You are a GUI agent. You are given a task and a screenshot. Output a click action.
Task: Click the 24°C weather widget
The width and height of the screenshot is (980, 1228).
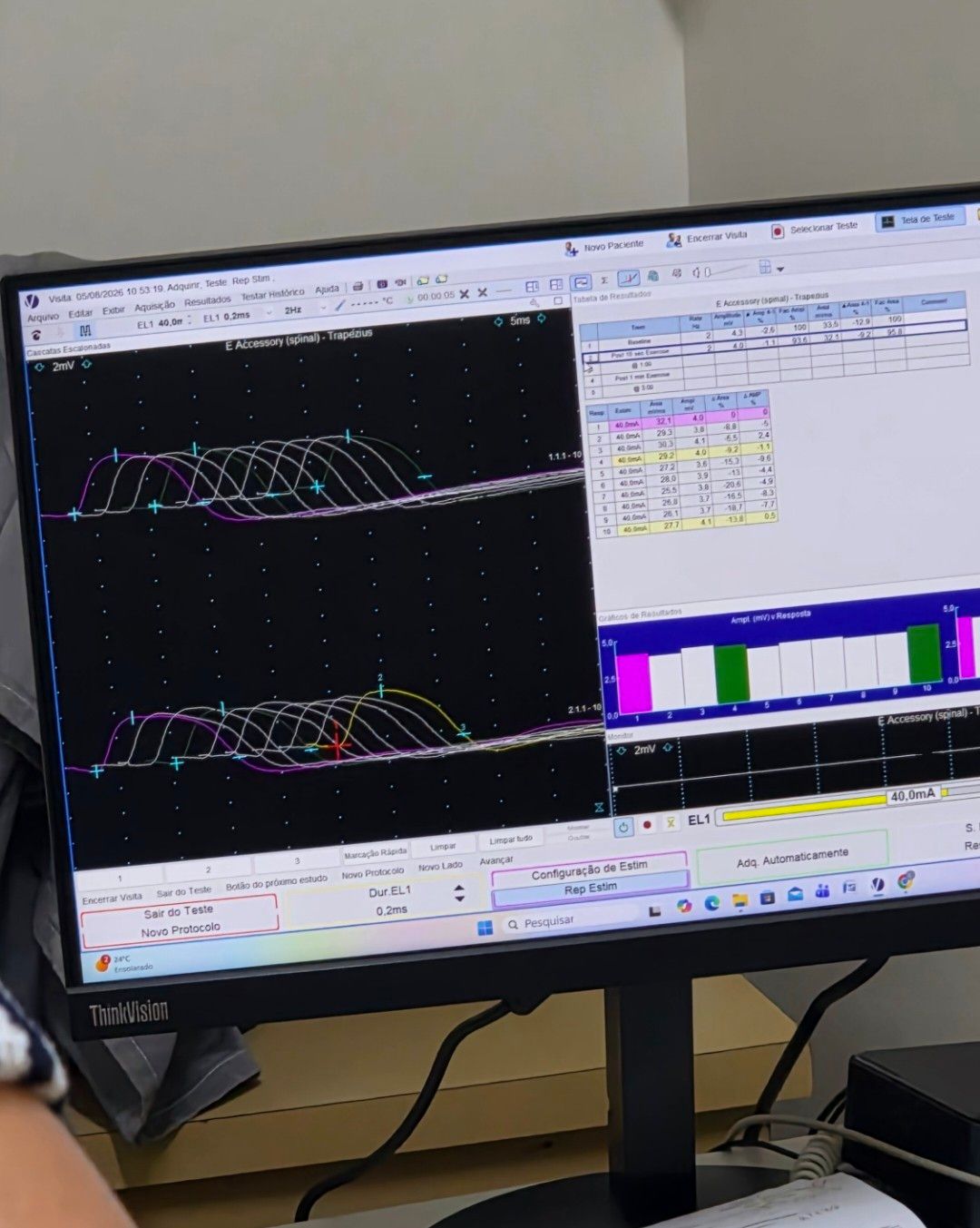[x=123, y=963]
